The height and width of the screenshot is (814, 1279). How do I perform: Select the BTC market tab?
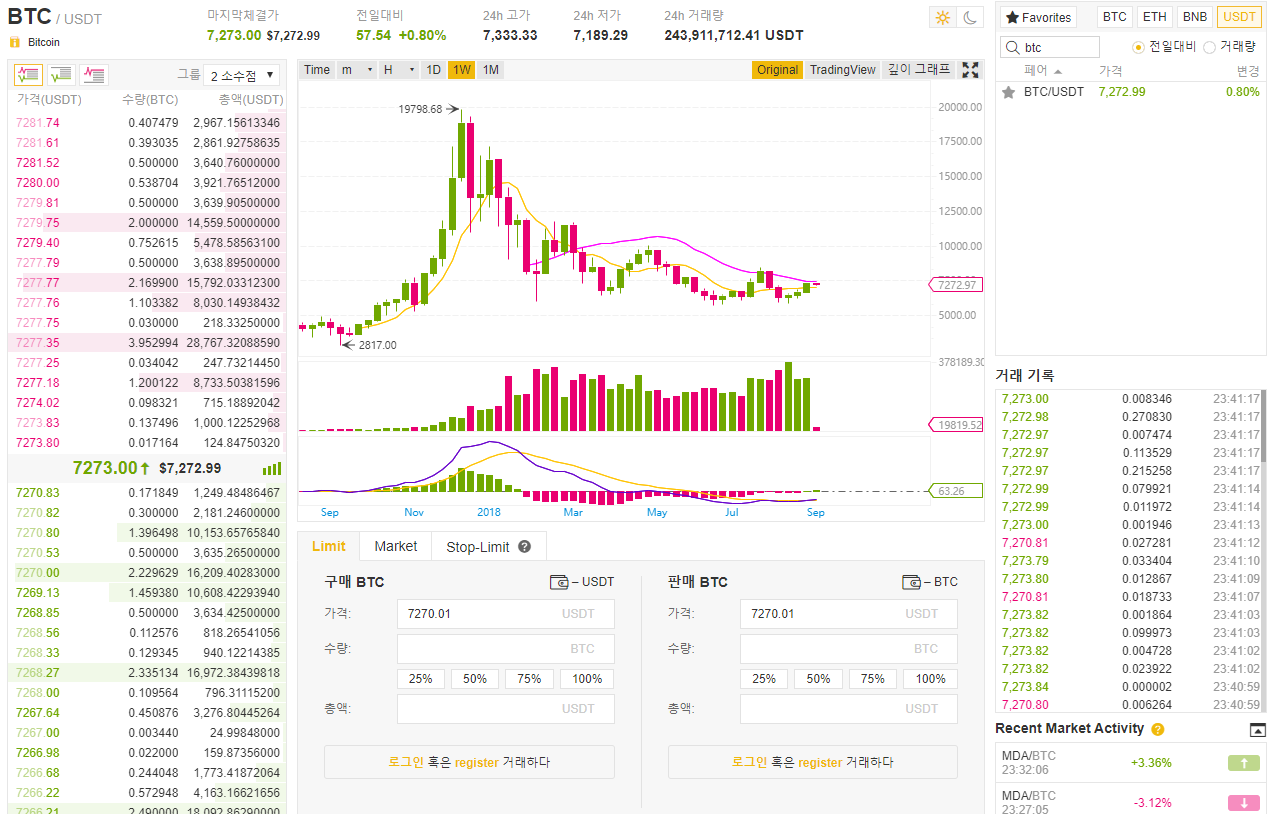pos(1115,17)
